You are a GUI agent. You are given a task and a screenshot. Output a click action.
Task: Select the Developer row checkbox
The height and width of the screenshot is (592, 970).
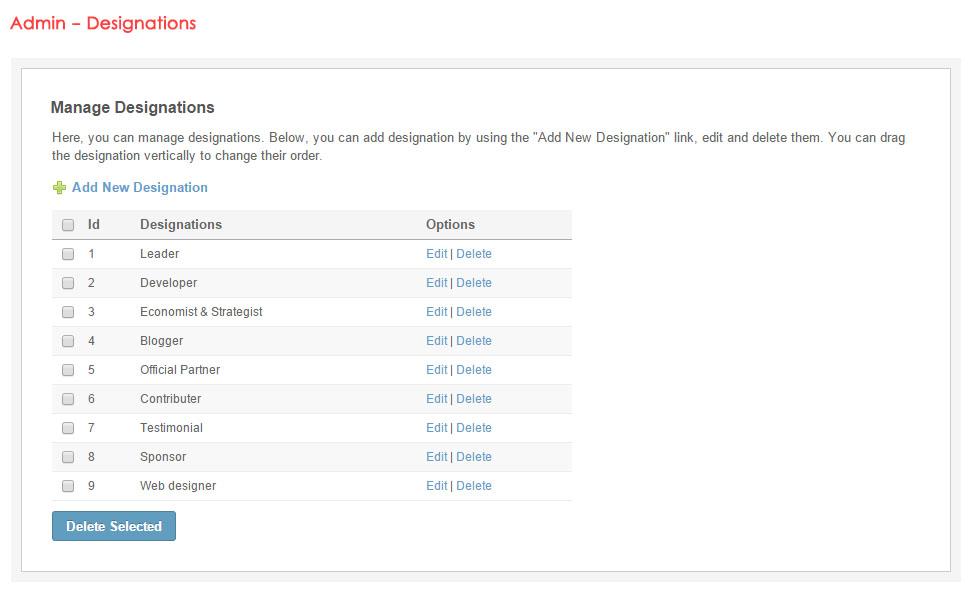pos(68,283)
